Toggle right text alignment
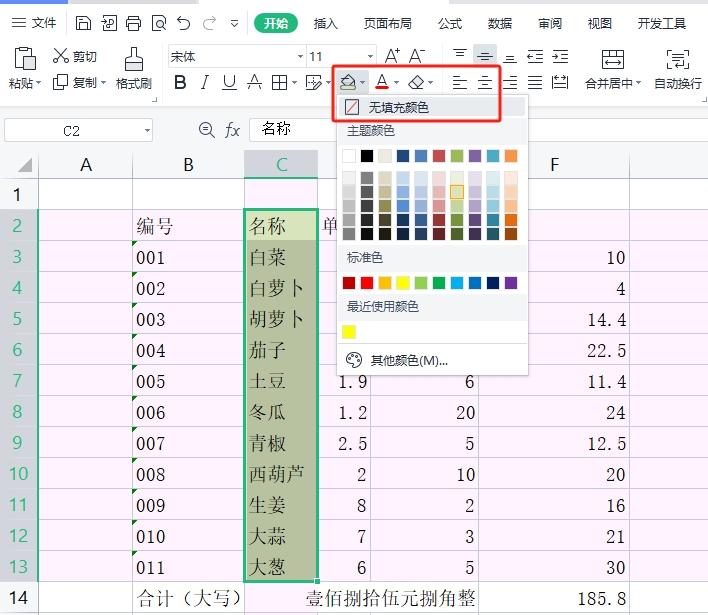 pos(510,83)
